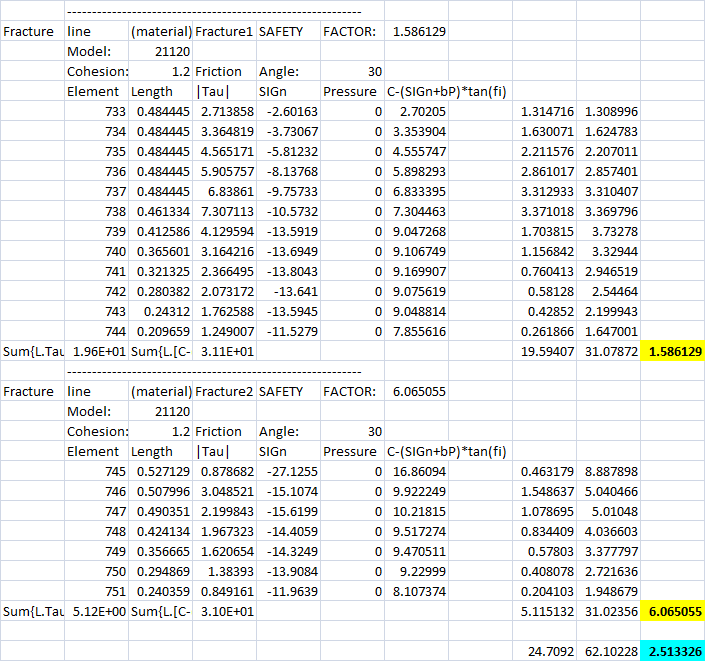Select the cell containing Fracture2
This screenshot has width=705, height=661.
click(224, 391)
